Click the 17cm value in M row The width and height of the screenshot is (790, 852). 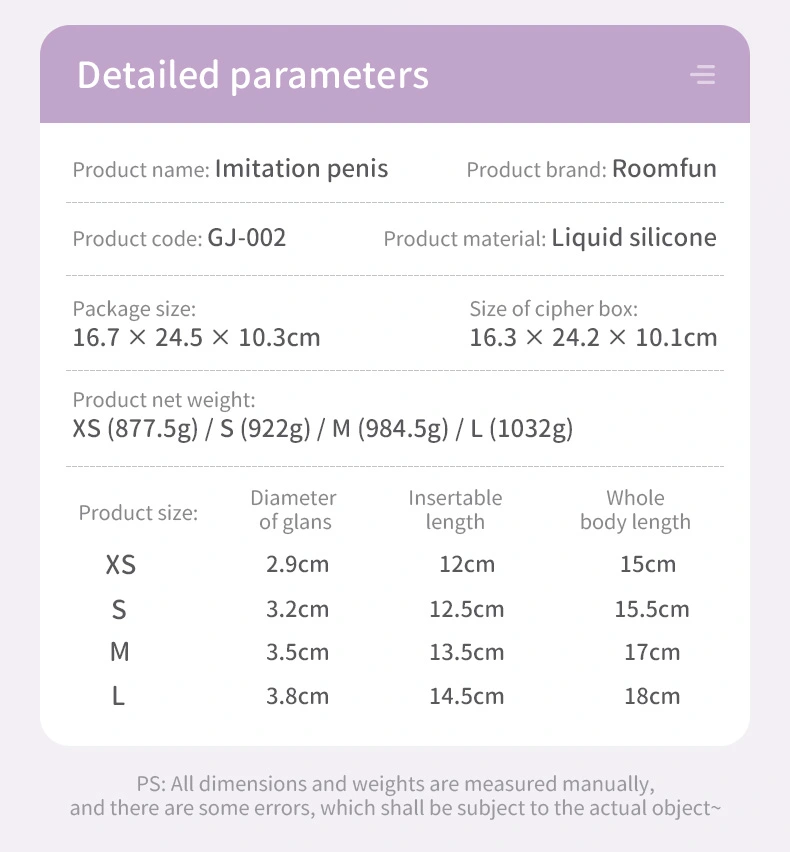click(652, 652)
